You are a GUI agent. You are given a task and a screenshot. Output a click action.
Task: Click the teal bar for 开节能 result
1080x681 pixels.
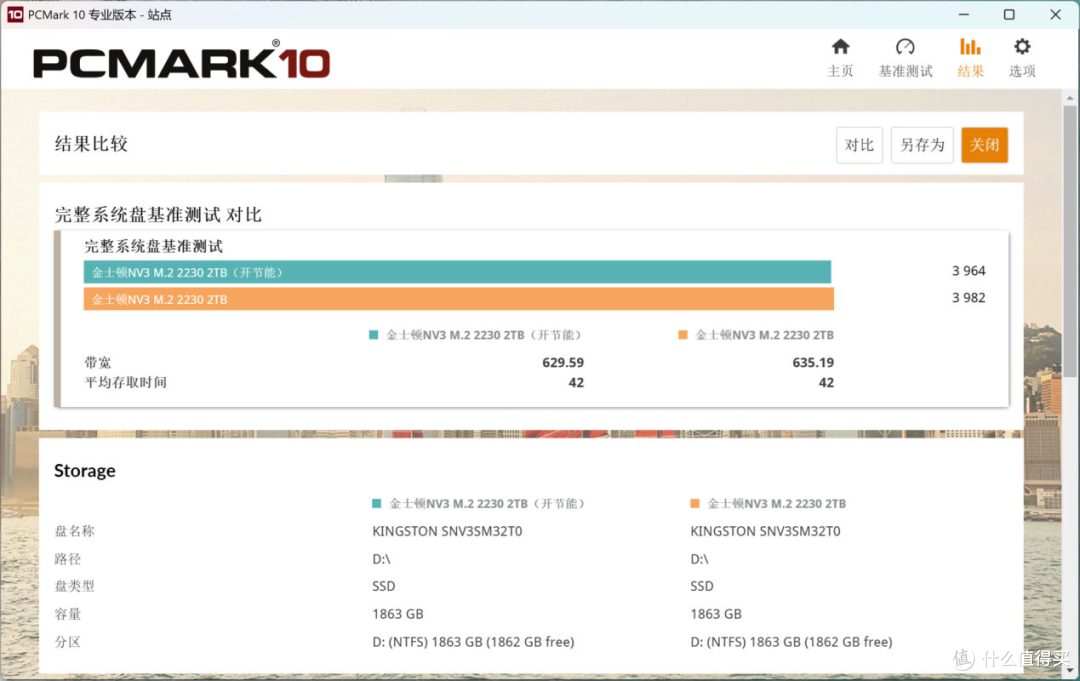click(457, 272)
